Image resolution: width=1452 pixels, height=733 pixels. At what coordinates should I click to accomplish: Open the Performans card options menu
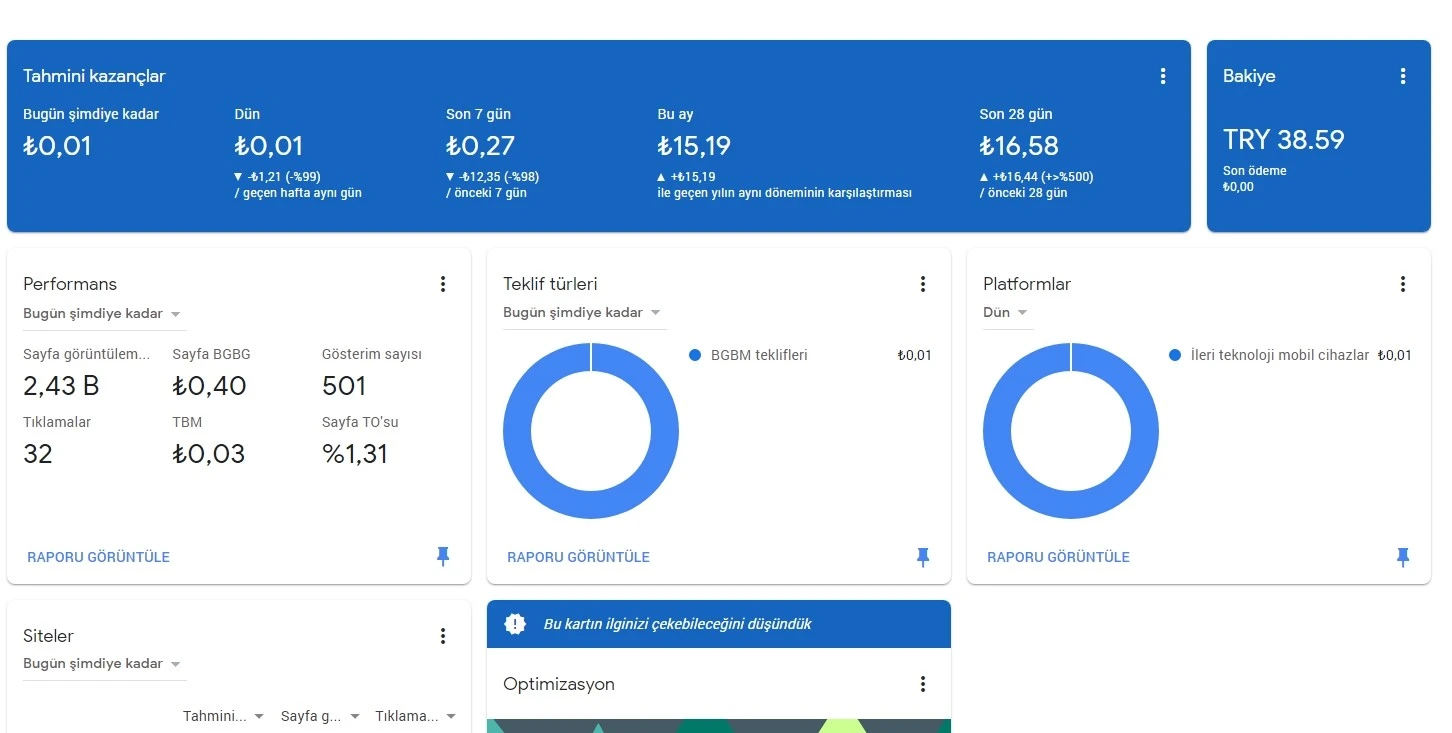443,283
